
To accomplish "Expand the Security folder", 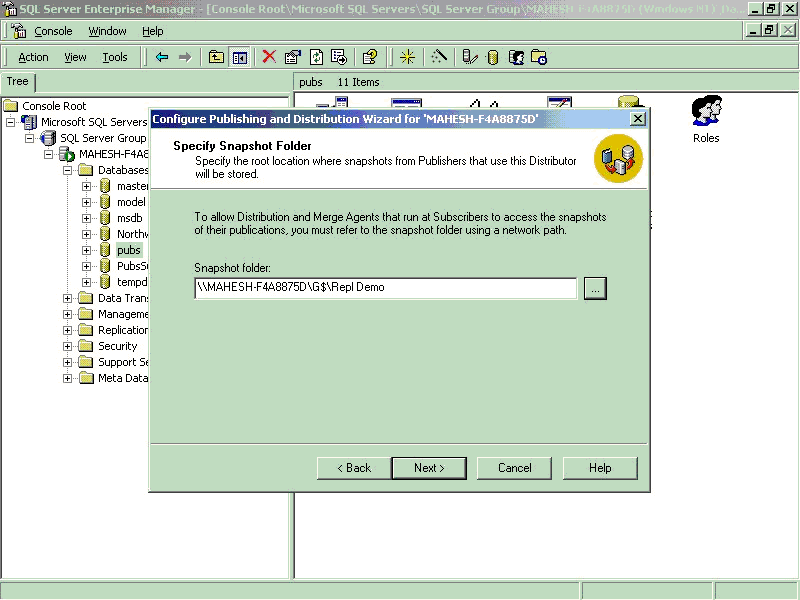I will pyautogui.click(x=67, y=346).
